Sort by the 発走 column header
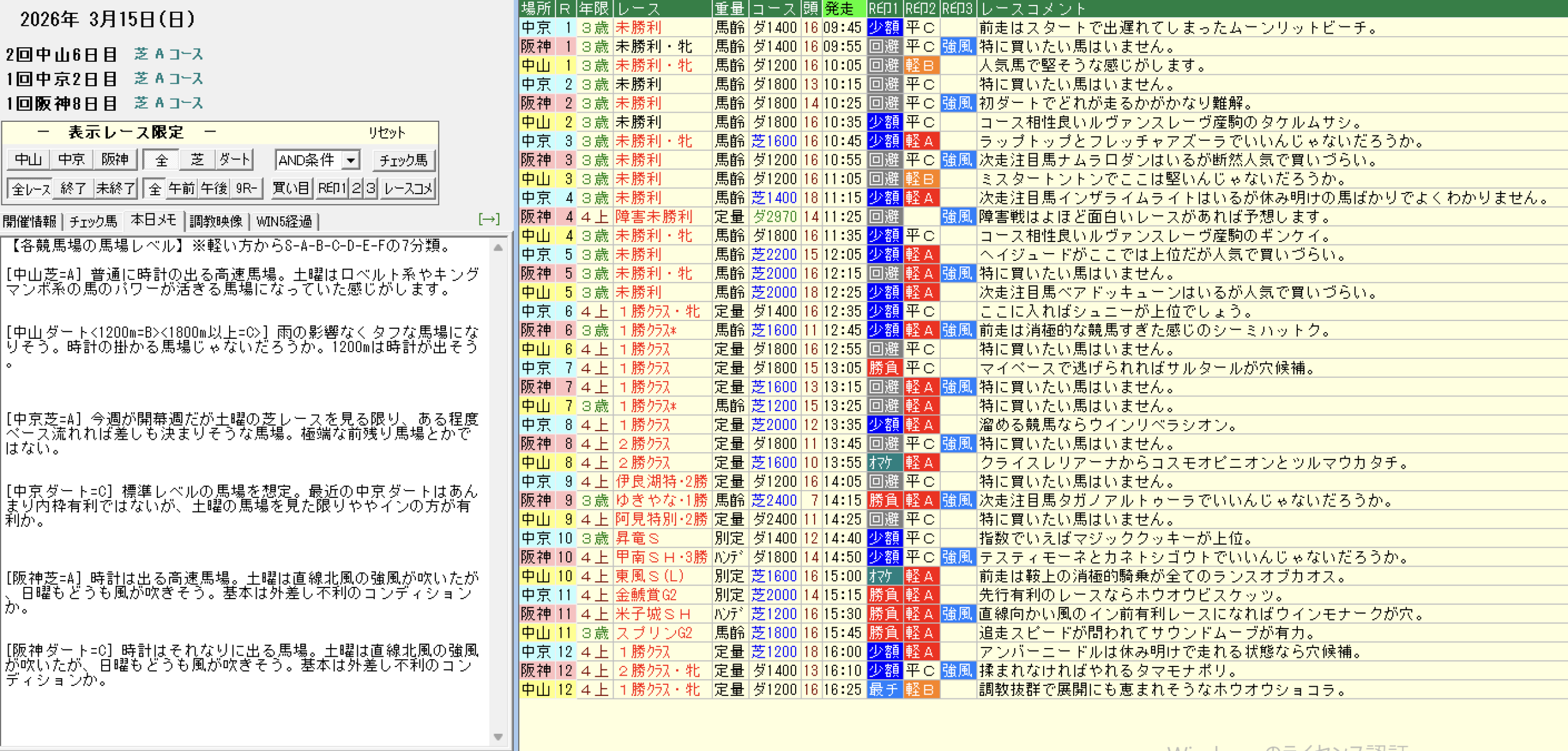The image size is (1568, 751). click(843, 9)
